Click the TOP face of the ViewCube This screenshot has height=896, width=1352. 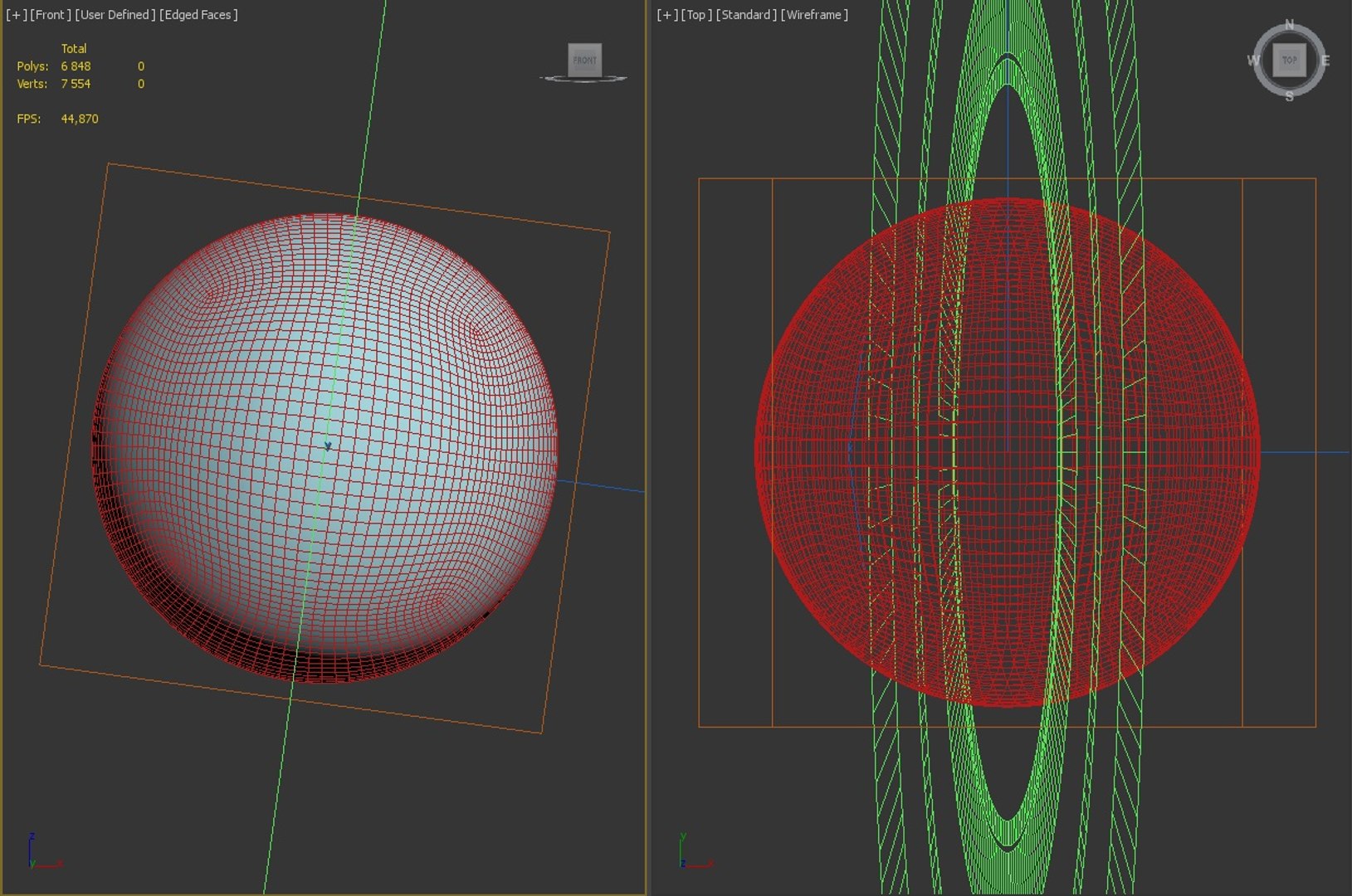pyautogui.click(x=1289, y=60)
